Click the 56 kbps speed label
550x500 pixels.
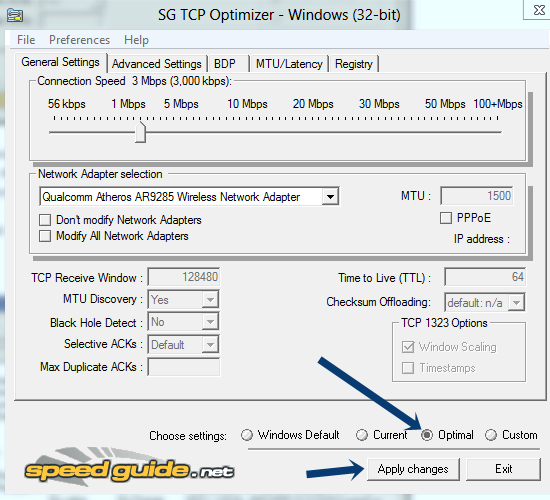(67, 104)
